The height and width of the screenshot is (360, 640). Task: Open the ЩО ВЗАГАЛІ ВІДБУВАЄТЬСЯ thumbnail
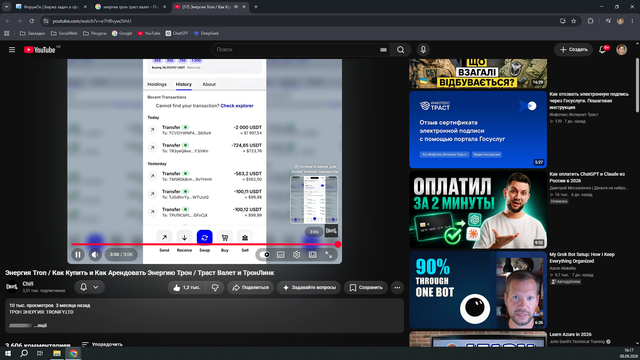478,73
